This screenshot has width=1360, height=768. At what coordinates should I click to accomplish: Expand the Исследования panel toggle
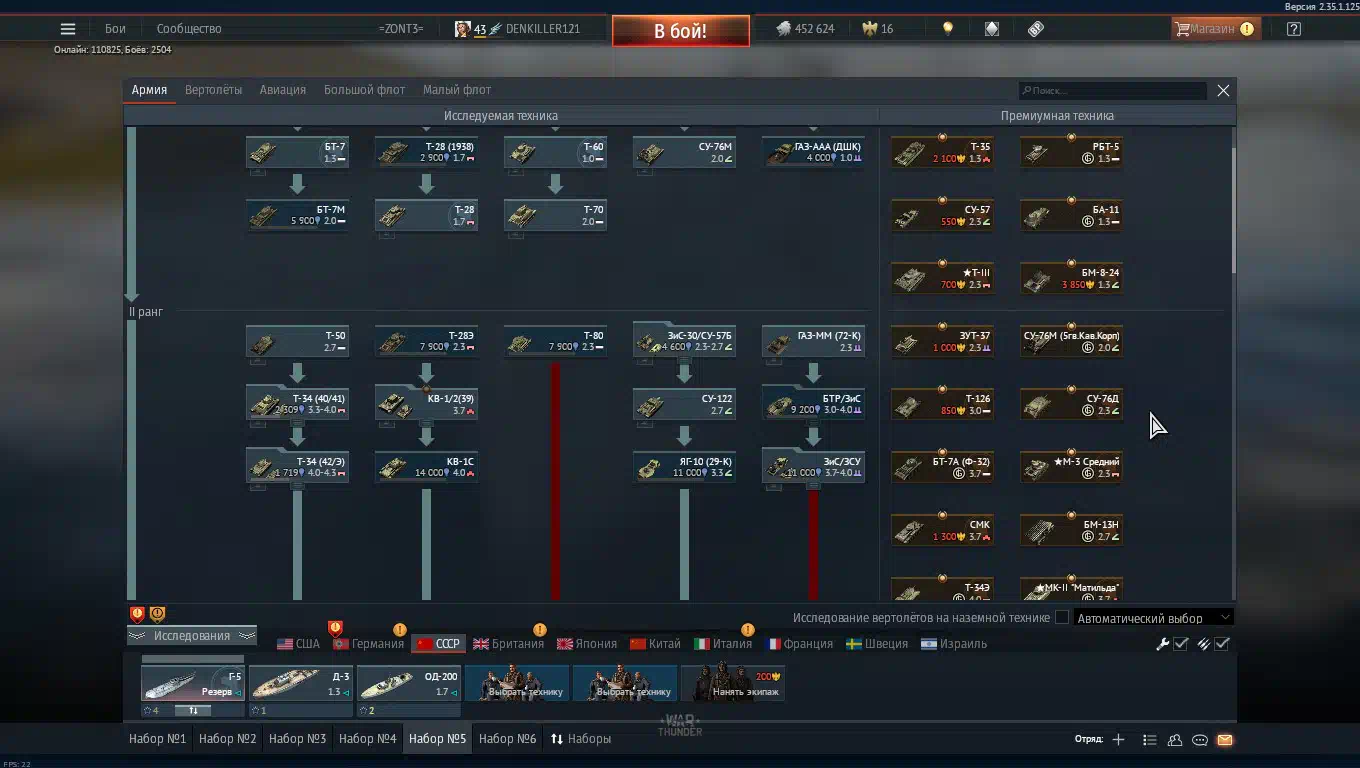click(x=192, y=636)
